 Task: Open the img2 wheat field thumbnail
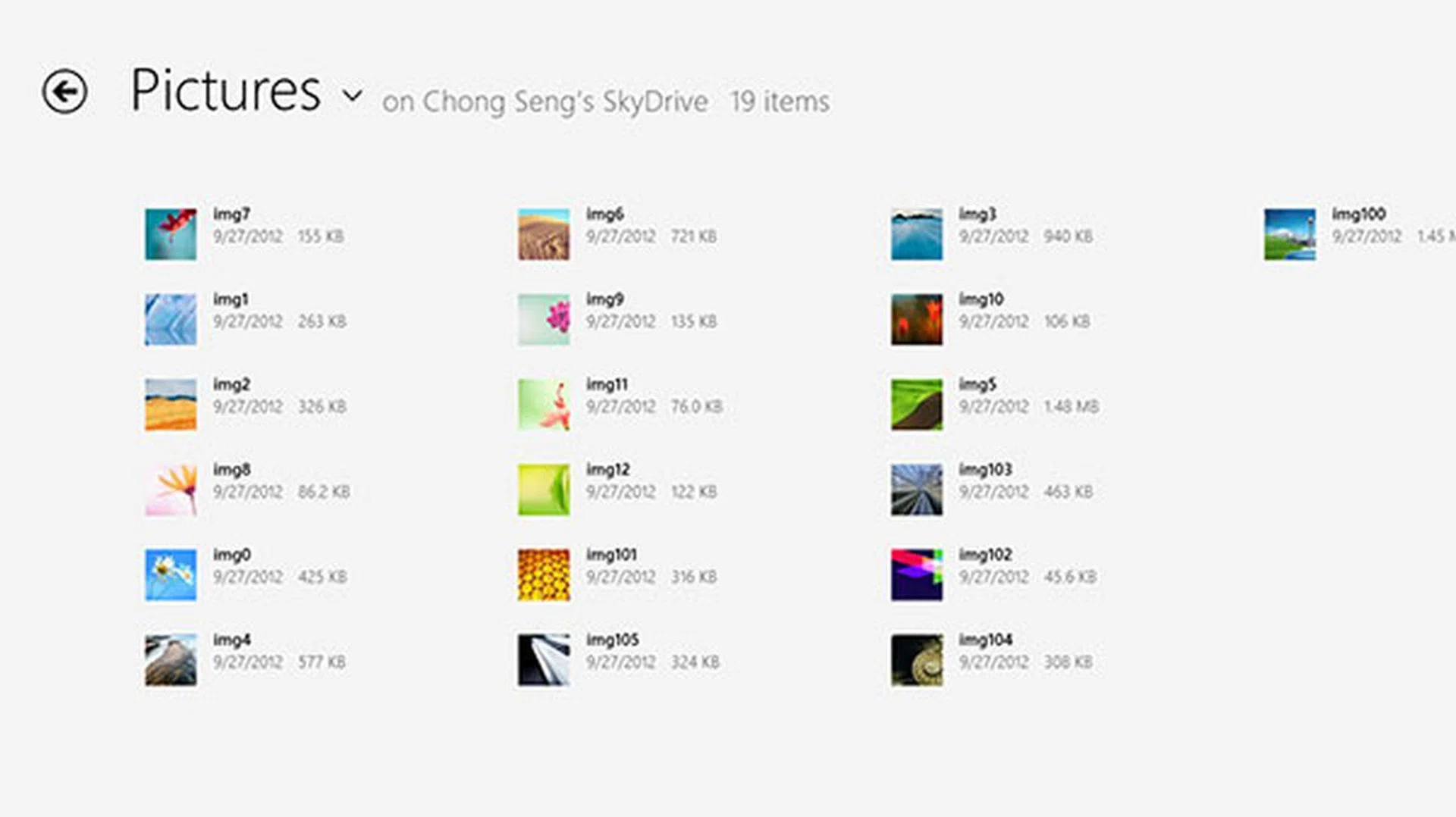171,405
